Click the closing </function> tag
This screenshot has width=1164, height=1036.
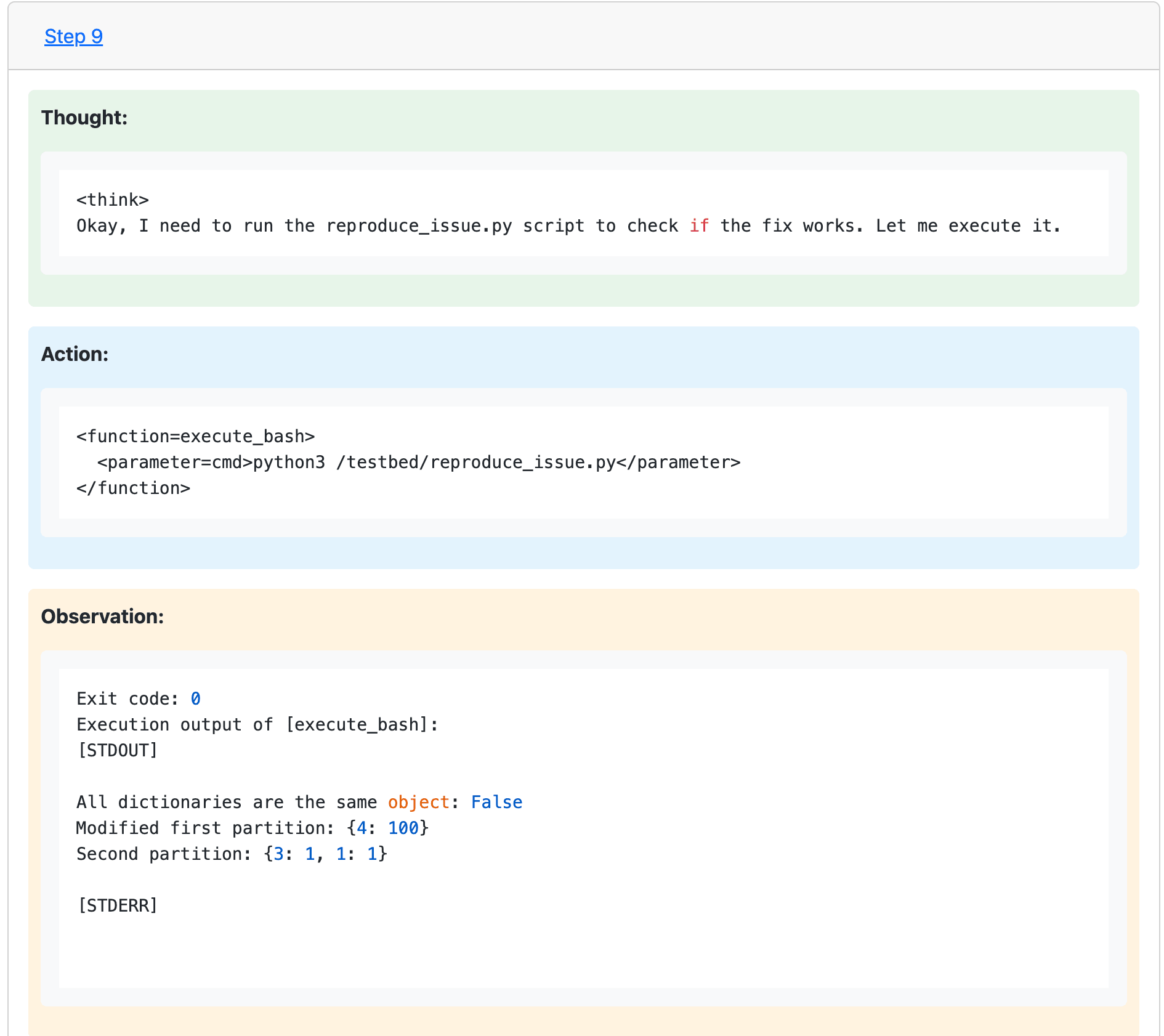[x=134, y=488]
